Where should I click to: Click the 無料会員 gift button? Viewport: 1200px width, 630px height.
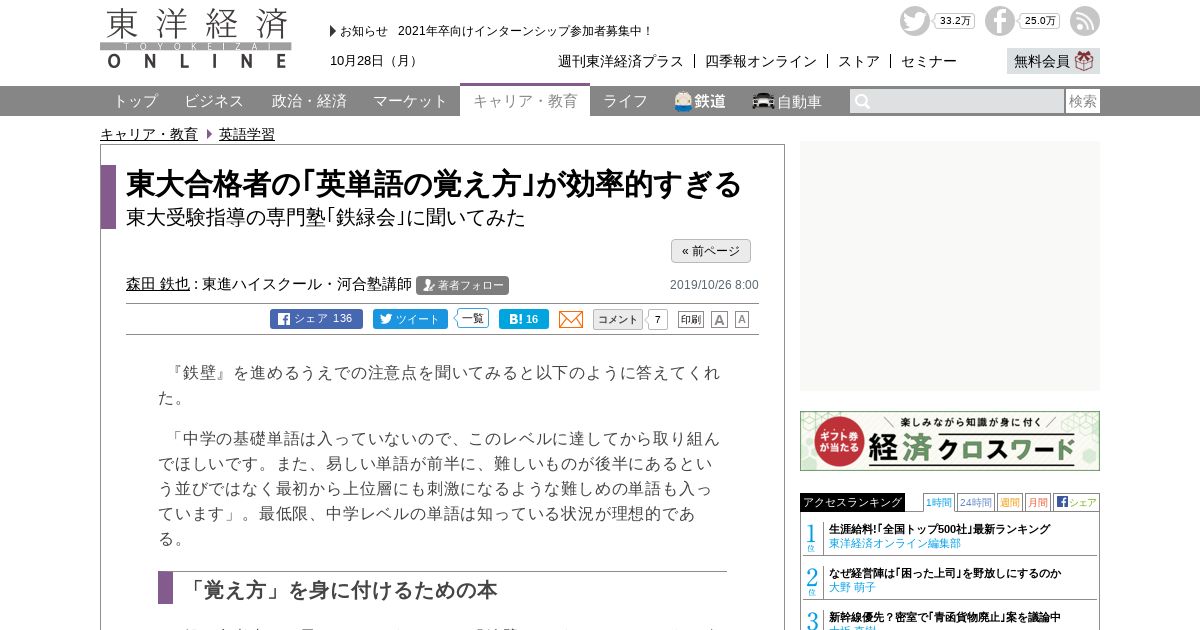pos(1053,61)
